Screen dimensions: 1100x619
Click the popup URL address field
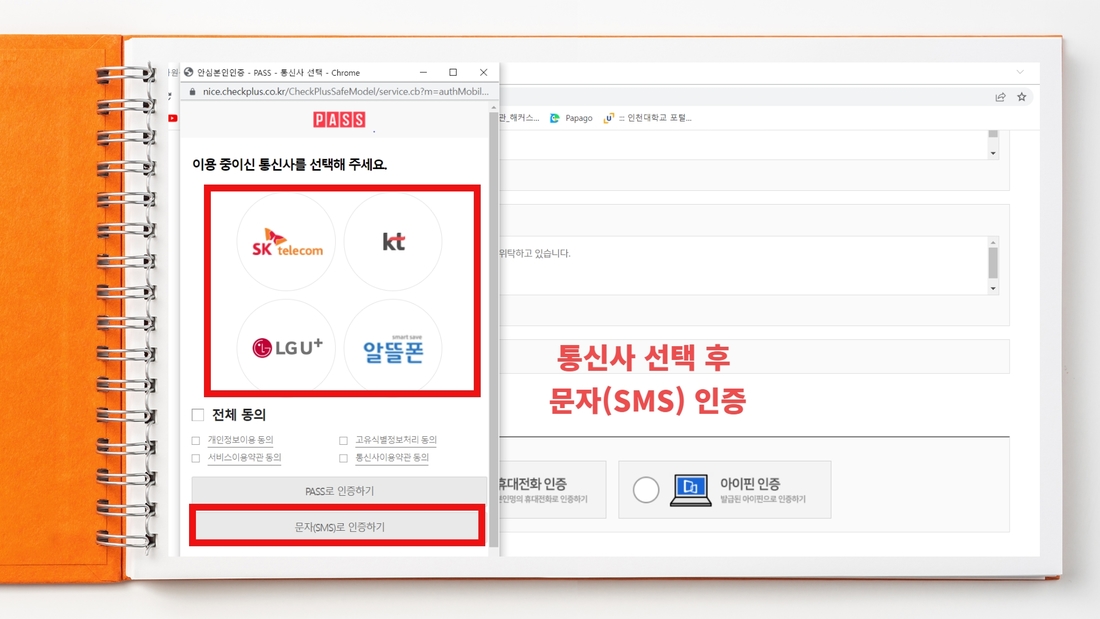tap(345, 92)
